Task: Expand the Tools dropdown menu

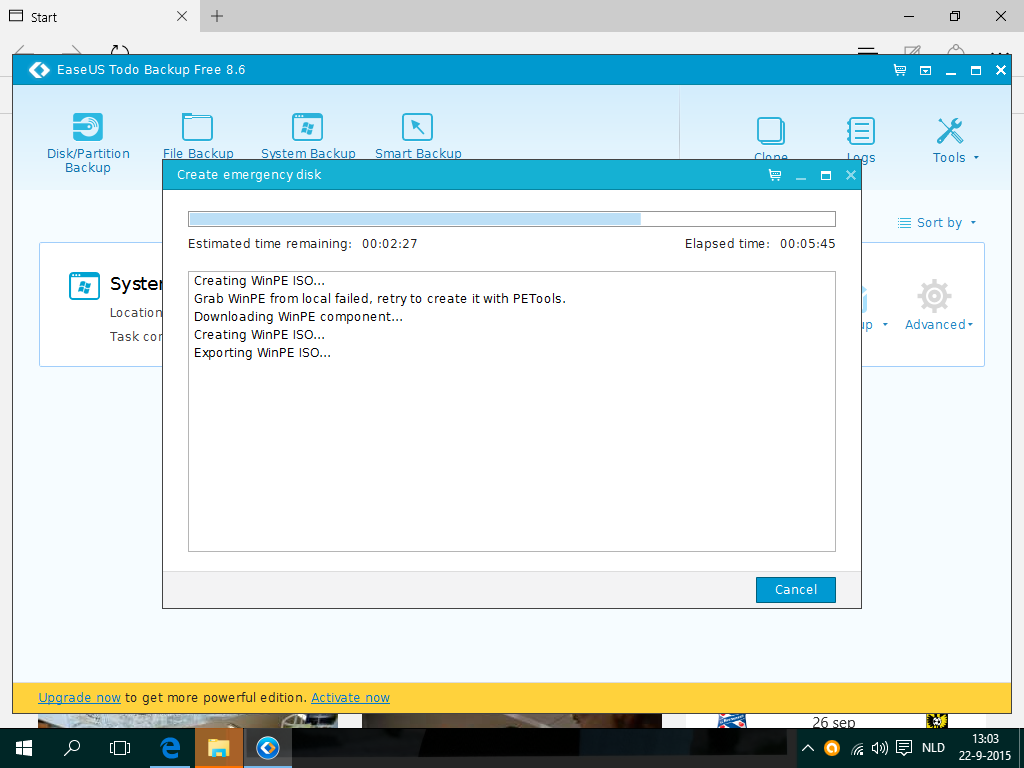Action: pyautogui.click(x=955, y=140)
